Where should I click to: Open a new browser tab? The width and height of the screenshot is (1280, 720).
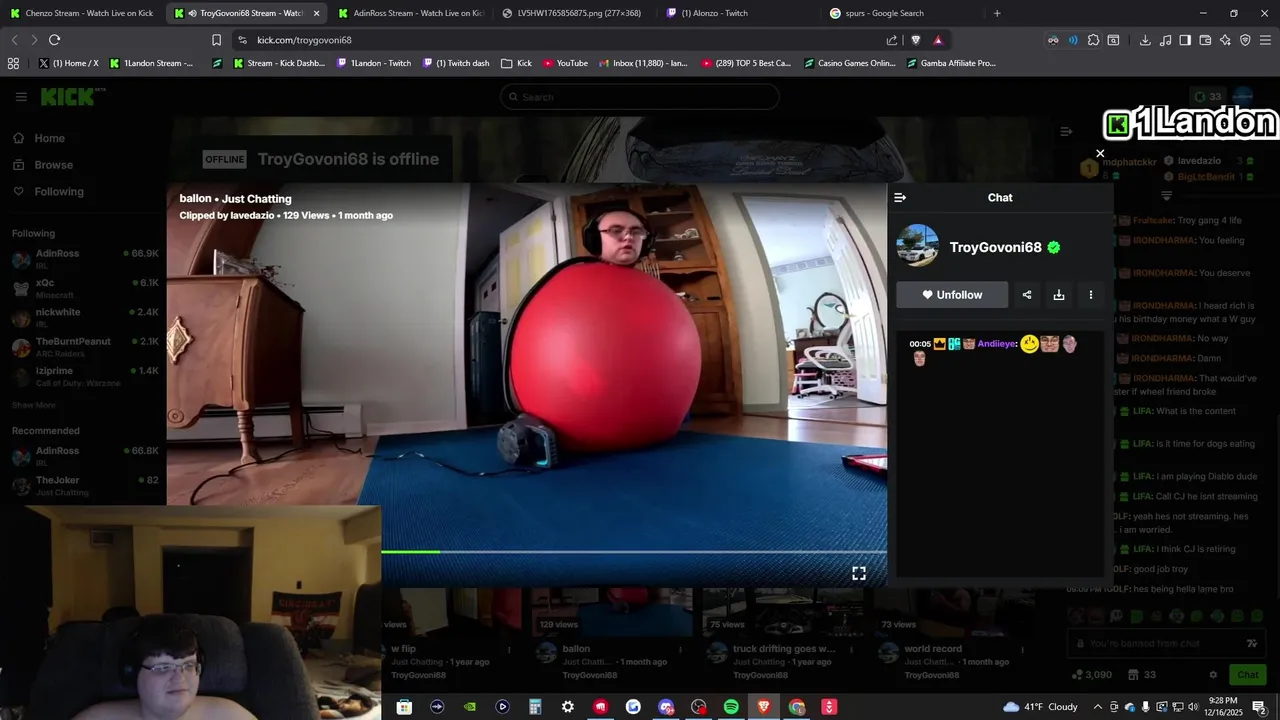997,13
